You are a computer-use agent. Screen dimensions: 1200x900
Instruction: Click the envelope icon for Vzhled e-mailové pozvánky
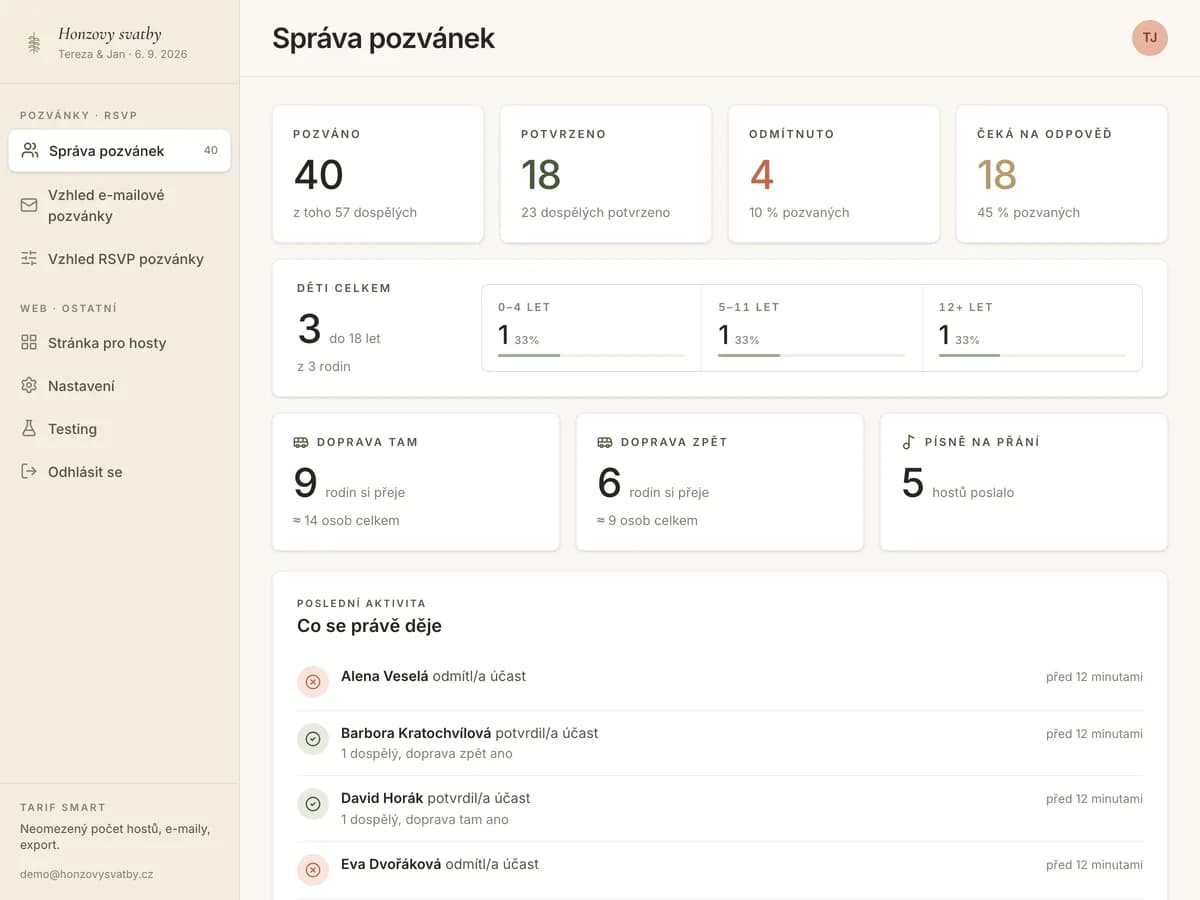pos(29,205)
